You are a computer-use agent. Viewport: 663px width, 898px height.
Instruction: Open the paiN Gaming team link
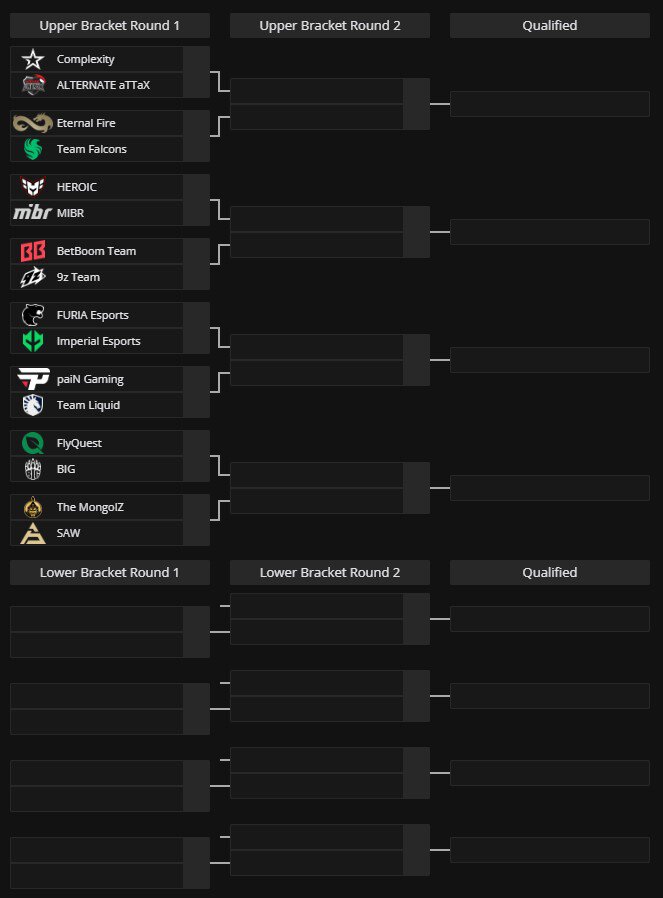[90, 379]
